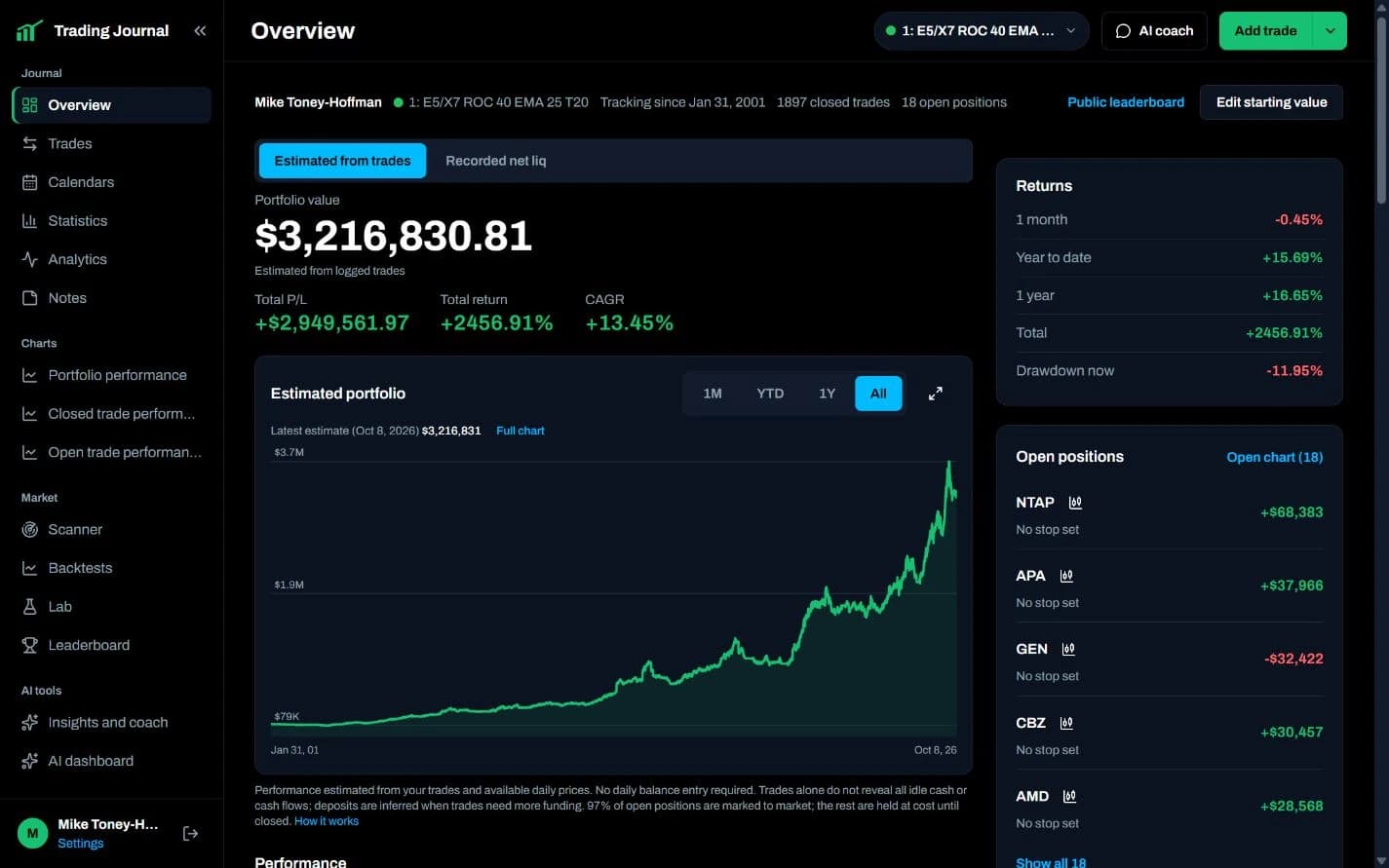Screen dimensions: 1389x868
Task: Open the chart icon next to APA
Action: click(x=1066, y=576)
